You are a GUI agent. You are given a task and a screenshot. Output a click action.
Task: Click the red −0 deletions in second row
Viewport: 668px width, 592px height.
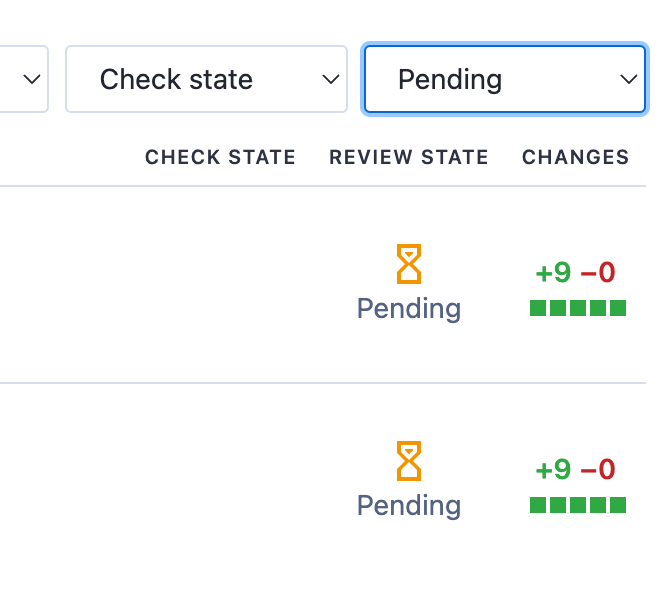point(598,470)
